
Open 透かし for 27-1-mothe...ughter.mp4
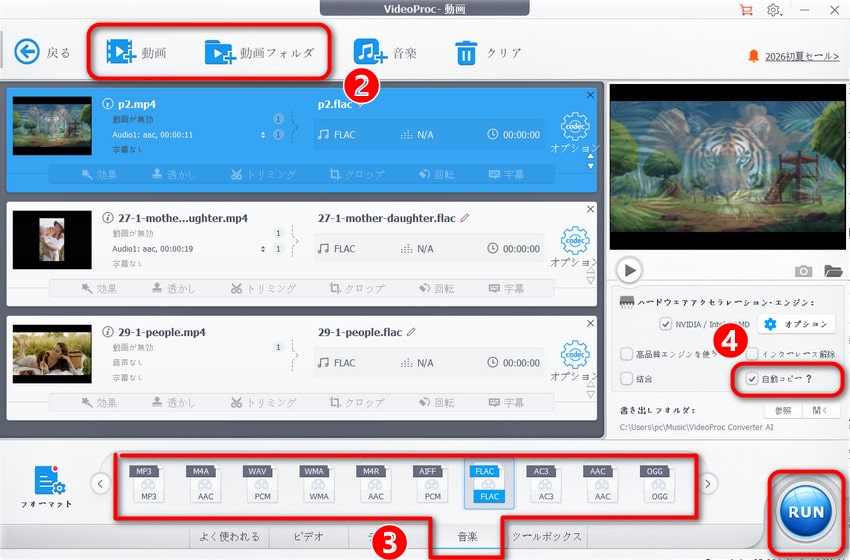[x=172, y=288]
